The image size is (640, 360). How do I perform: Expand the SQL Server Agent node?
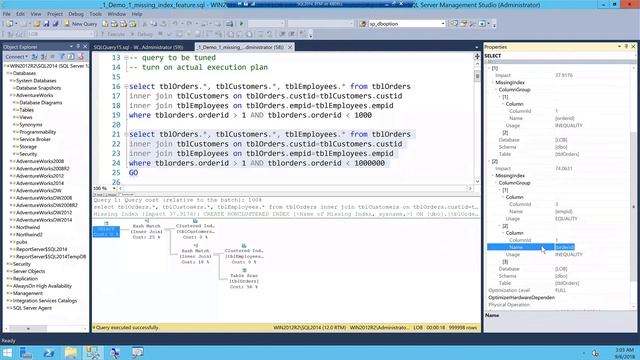(x=8, y=308)
